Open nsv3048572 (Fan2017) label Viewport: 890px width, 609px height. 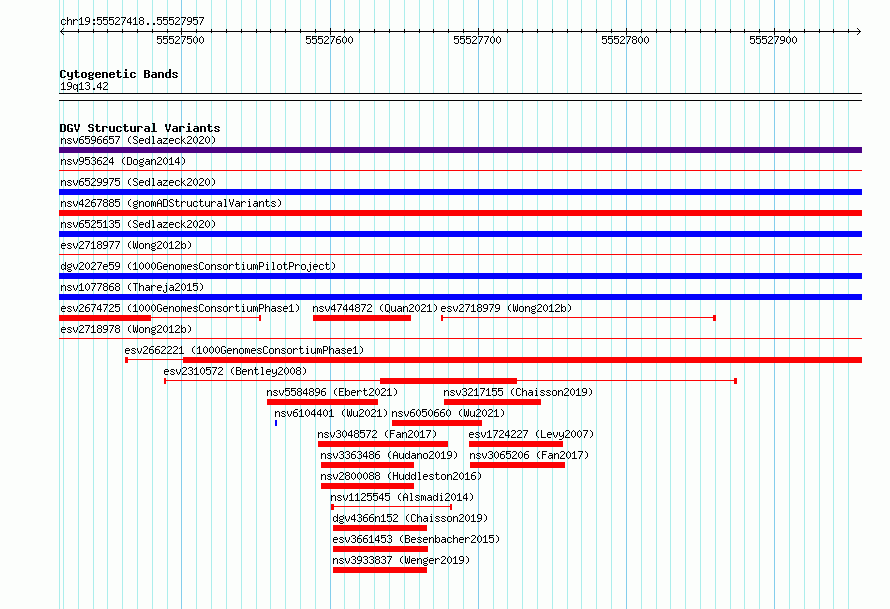(x=377, y=434)
